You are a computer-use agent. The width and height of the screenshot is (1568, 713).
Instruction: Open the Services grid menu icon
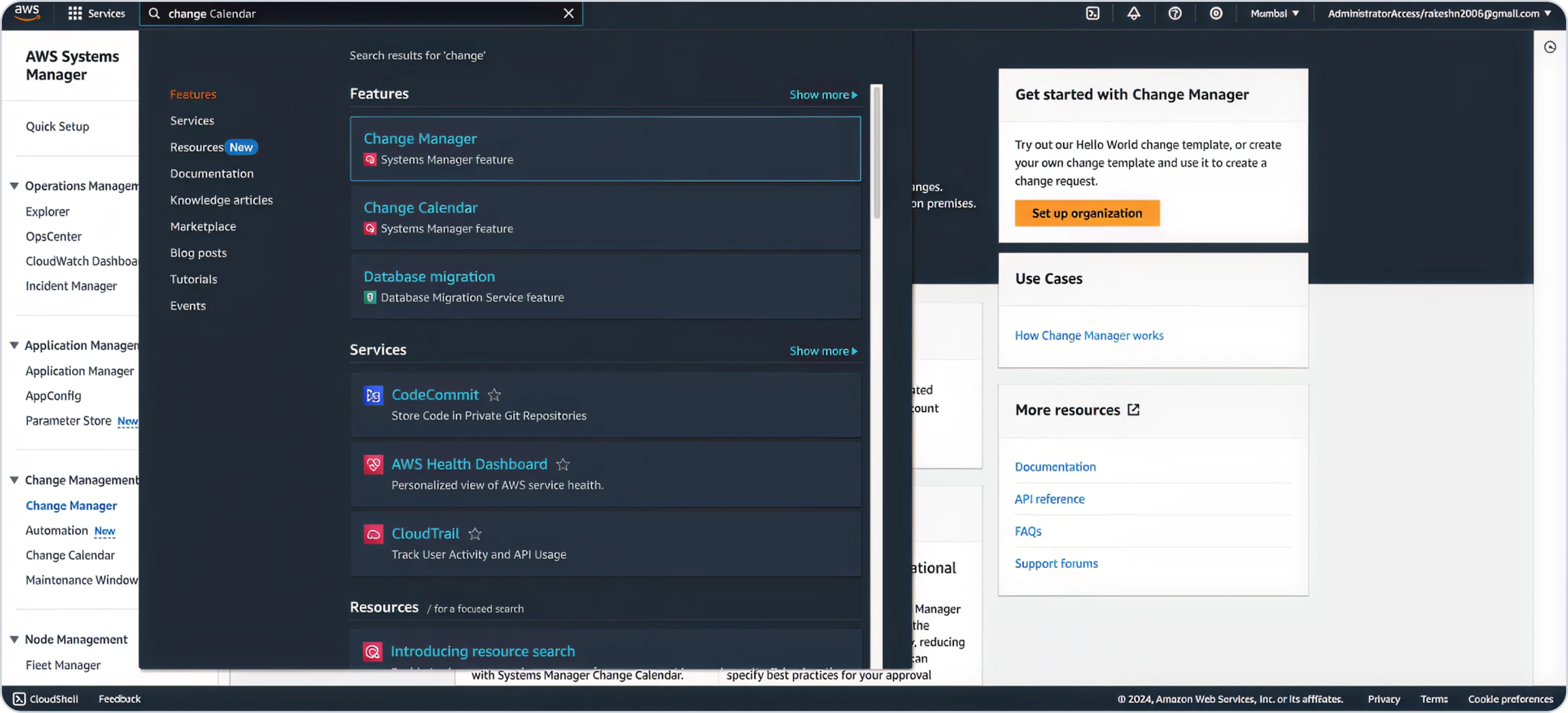click(75, 14)
